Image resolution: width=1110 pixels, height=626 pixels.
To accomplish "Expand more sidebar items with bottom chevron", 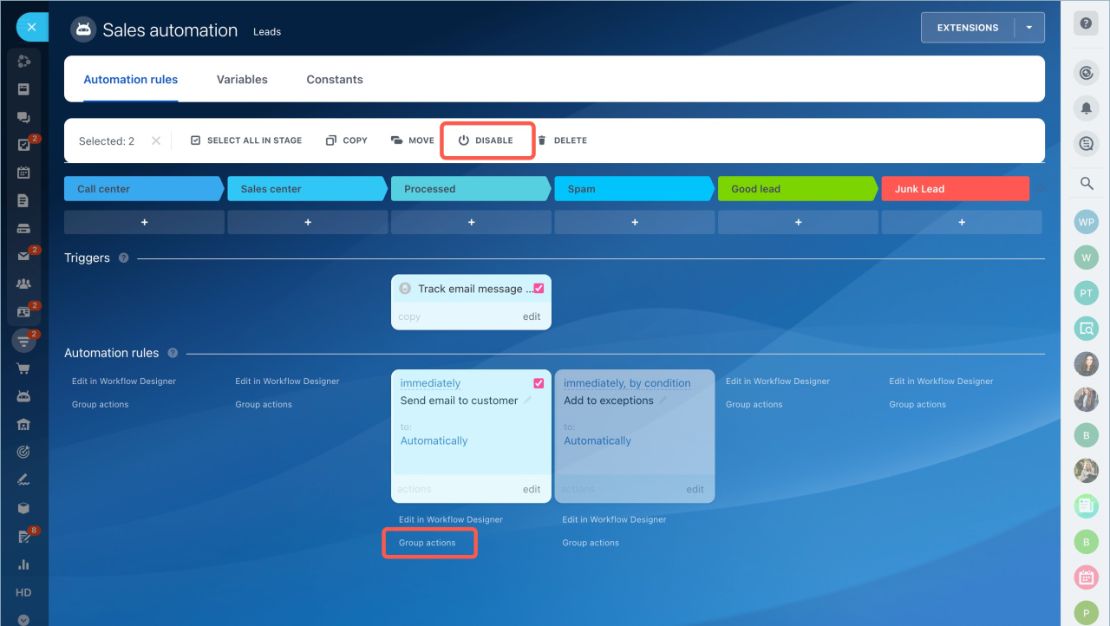I will tap(23, 620).
